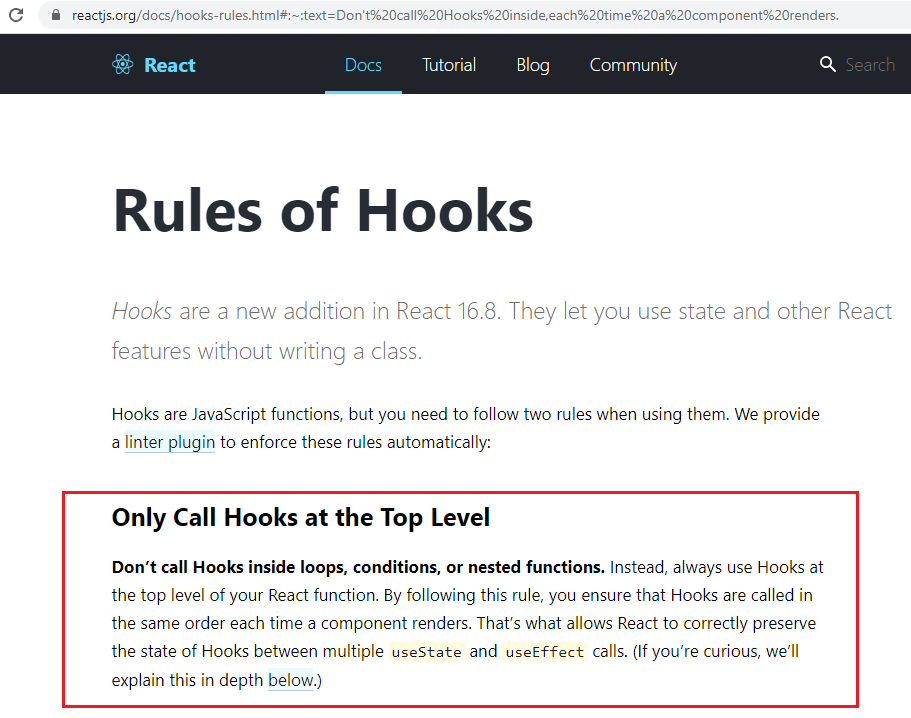Click 'Only Call Hooks at the Top Level' heading
The height and width of the screenshot is (718, 911).
pos(301,517)
